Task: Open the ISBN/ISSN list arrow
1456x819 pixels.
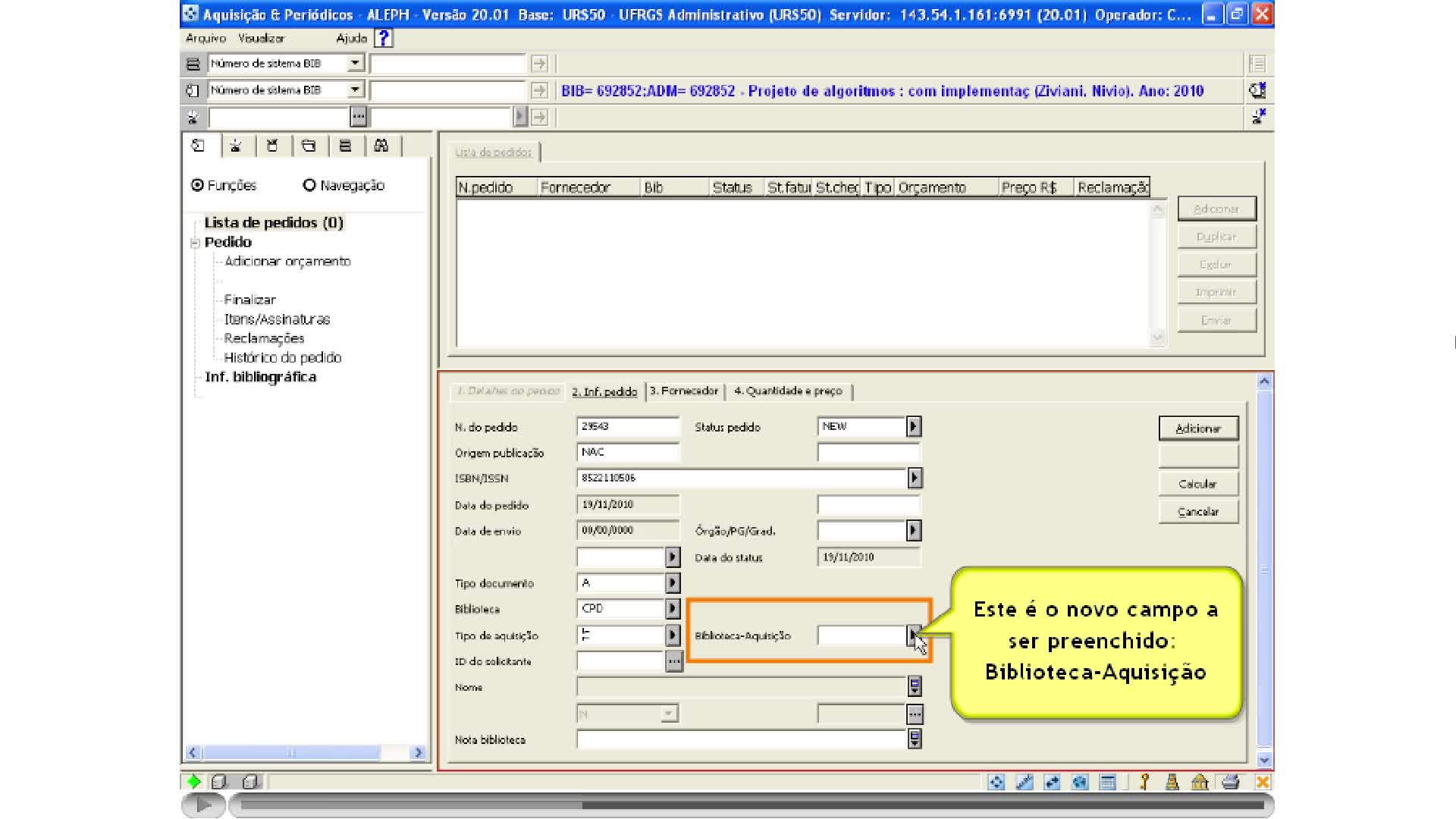Action: [915, 478]
